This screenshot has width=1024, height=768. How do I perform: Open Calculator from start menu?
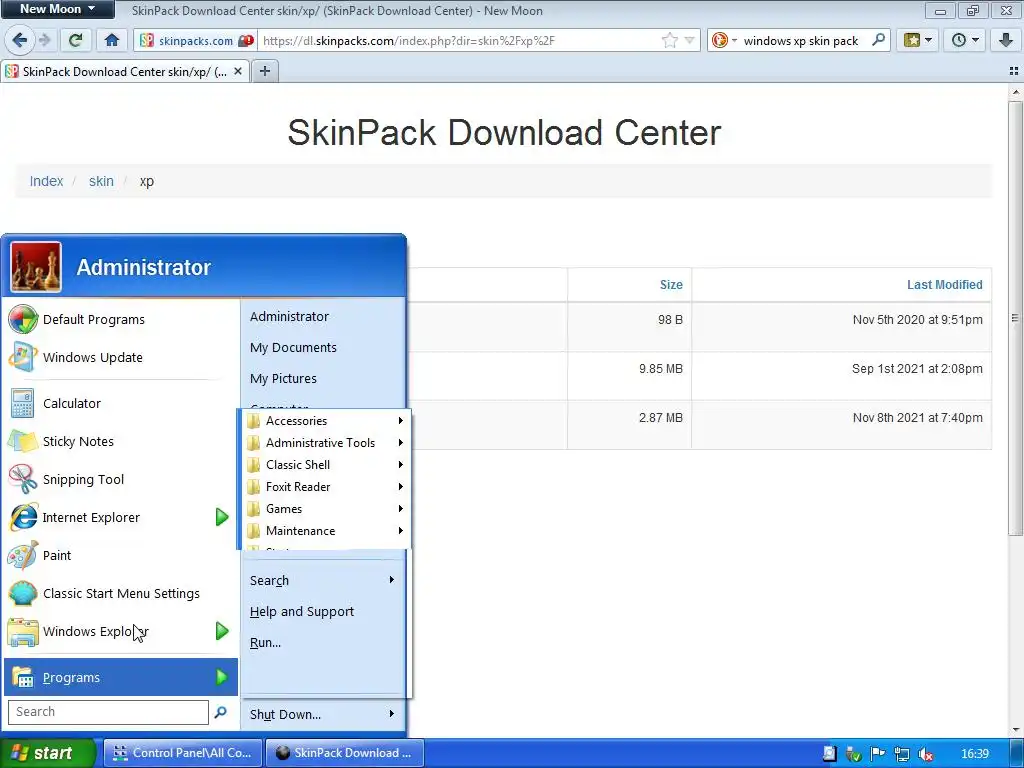121,404
